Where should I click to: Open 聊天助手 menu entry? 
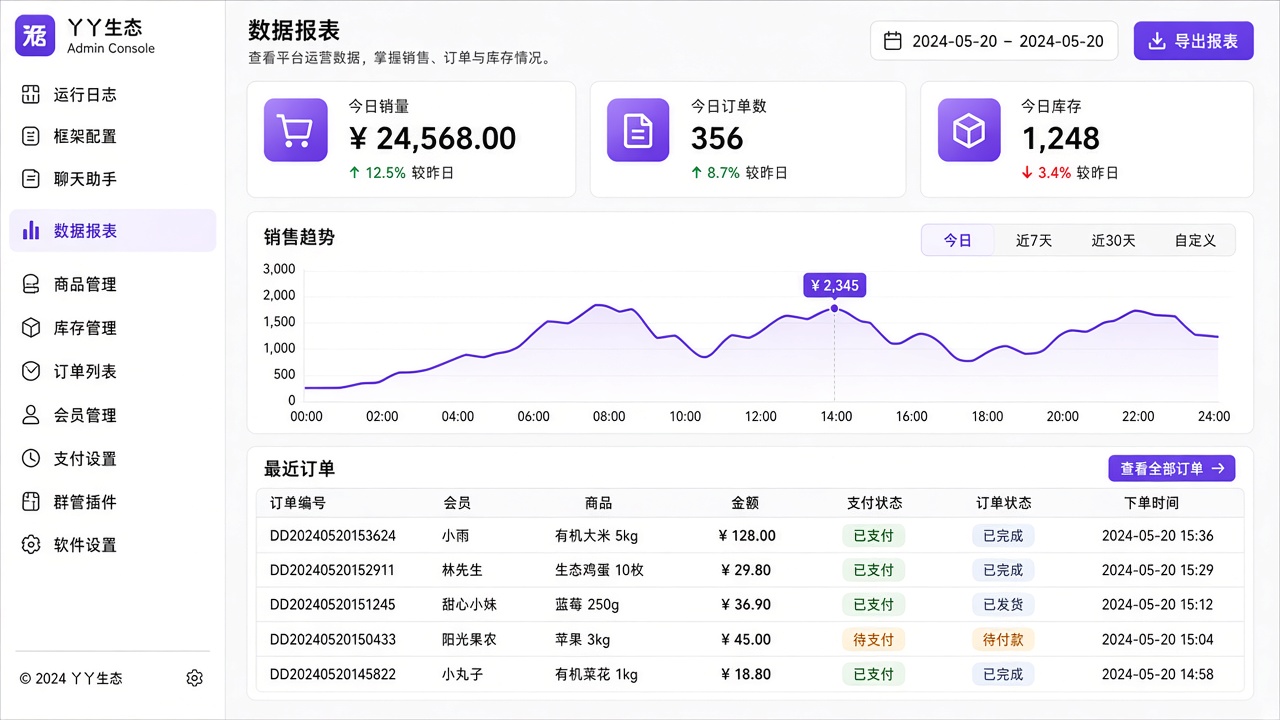[112, 179]
